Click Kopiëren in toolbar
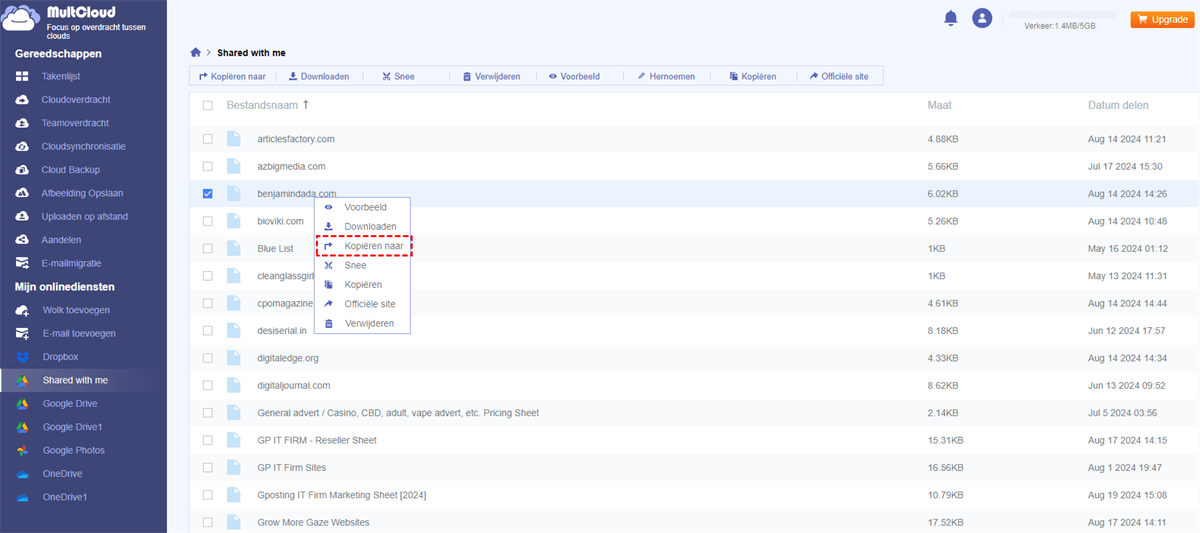 (x=752, y=76)
